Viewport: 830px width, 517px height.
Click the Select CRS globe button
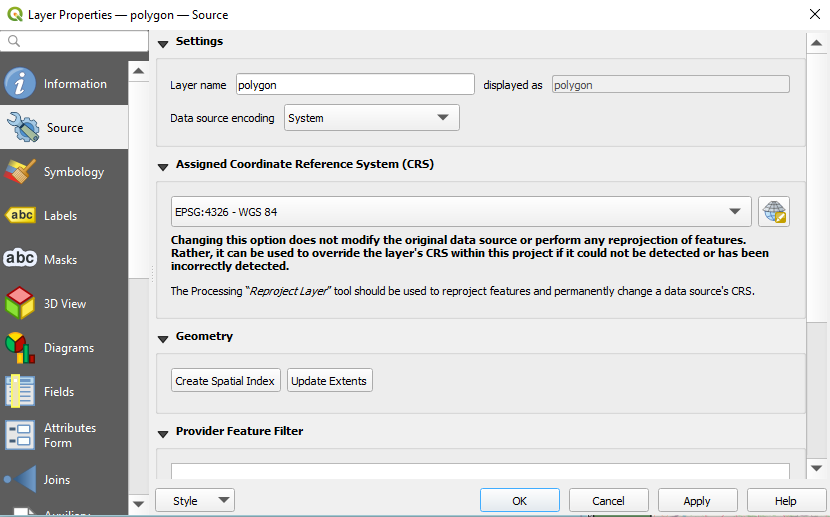click(773, 212)
